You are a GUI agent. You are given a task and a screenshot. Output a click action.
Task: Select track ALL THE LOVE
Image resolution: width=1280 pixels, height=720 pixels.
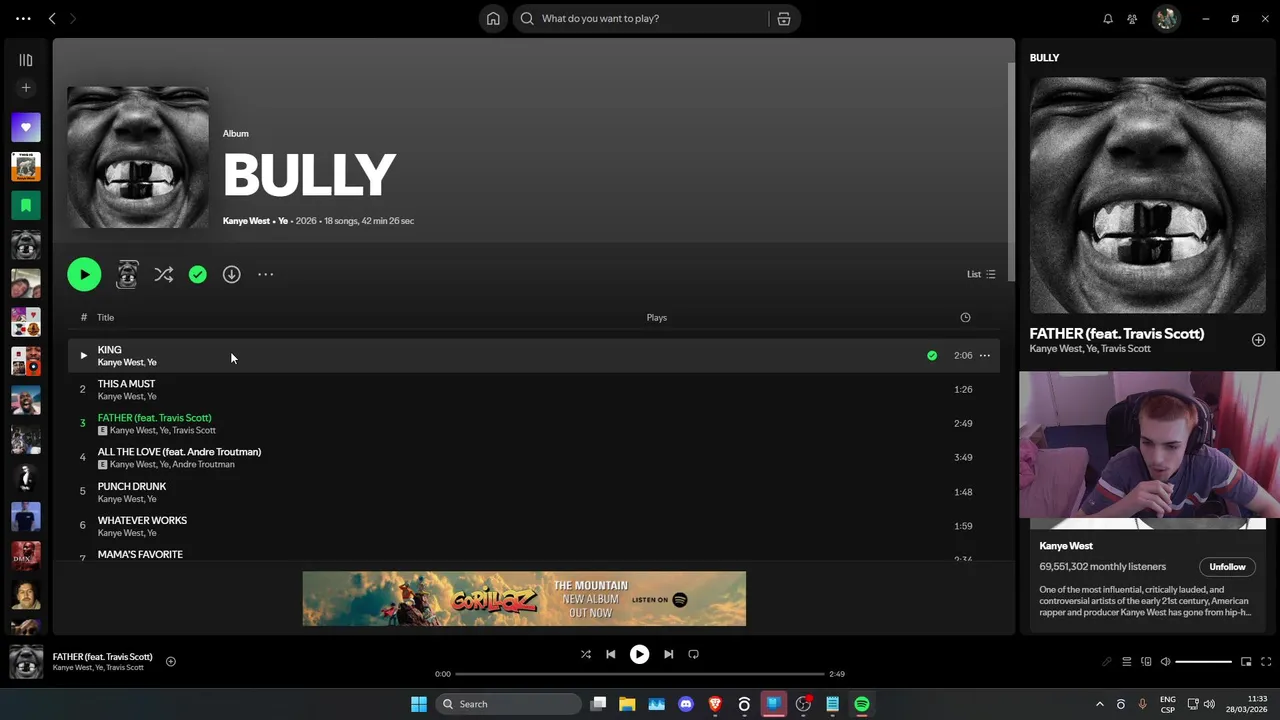534,457
